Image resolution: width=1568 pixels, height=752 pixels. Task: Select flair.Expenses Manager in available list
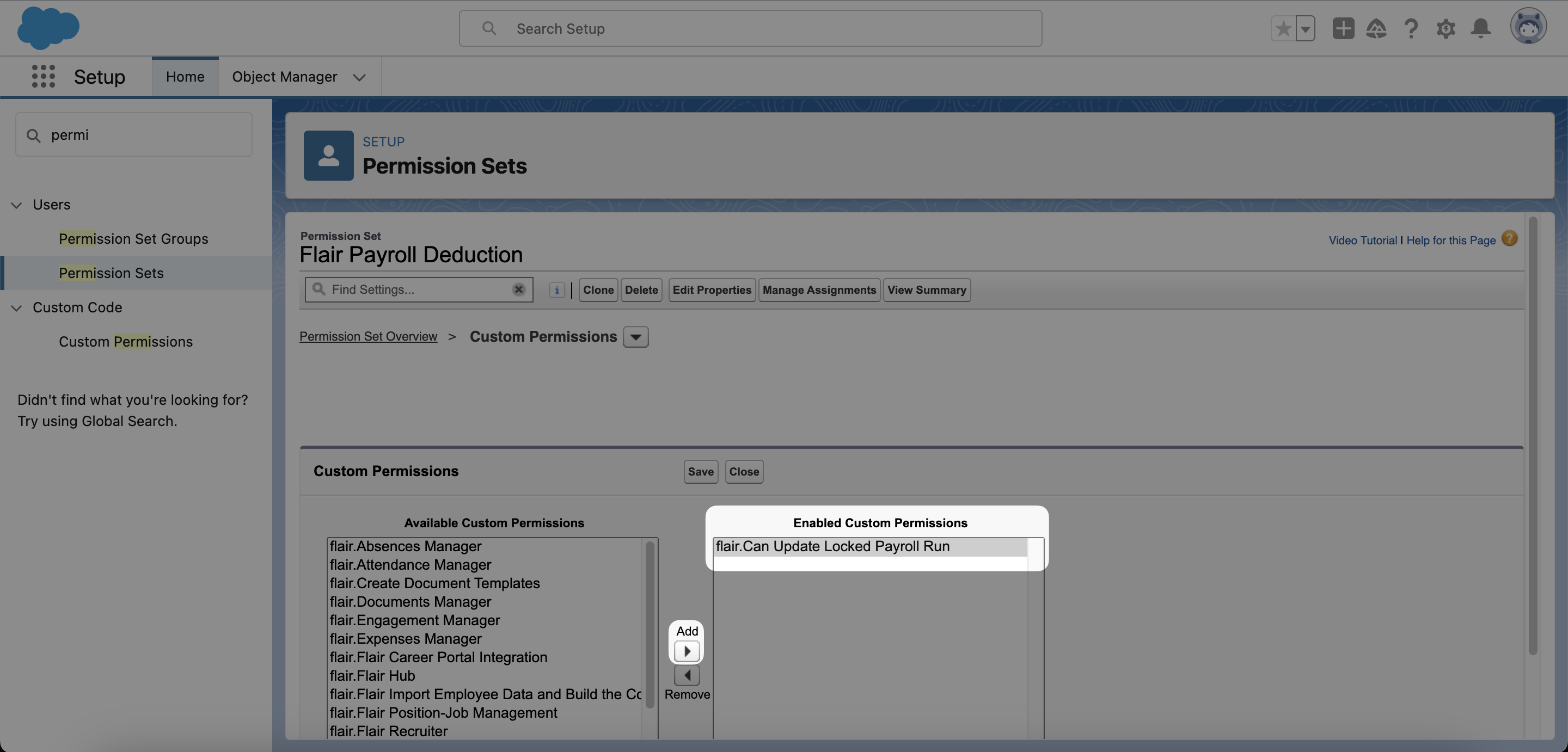(x=406, y=639)
